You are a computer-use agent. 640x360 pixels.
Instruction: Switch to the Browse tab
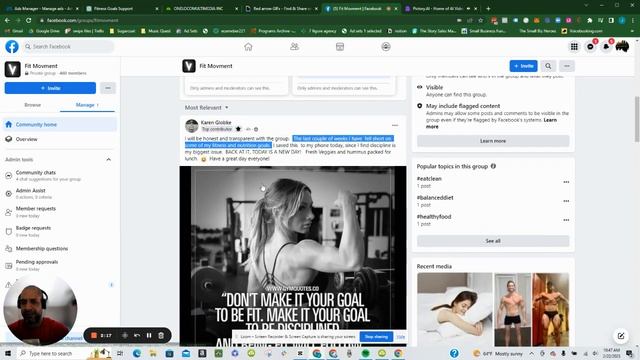tap(32, 105)
